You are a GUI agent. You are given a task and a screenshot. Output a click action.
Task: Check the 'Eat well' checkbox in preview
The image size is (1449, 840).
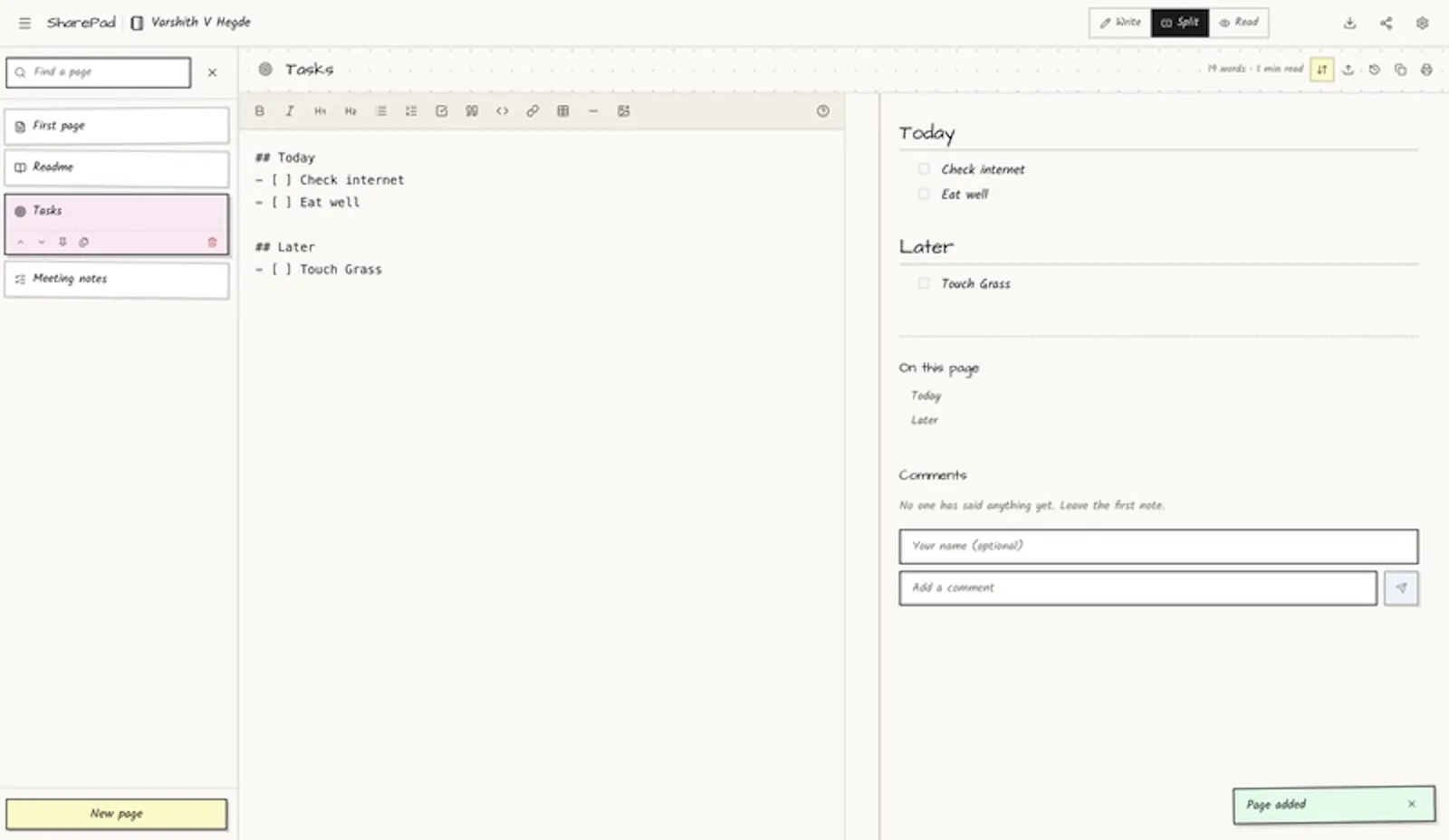pos(923,193)
